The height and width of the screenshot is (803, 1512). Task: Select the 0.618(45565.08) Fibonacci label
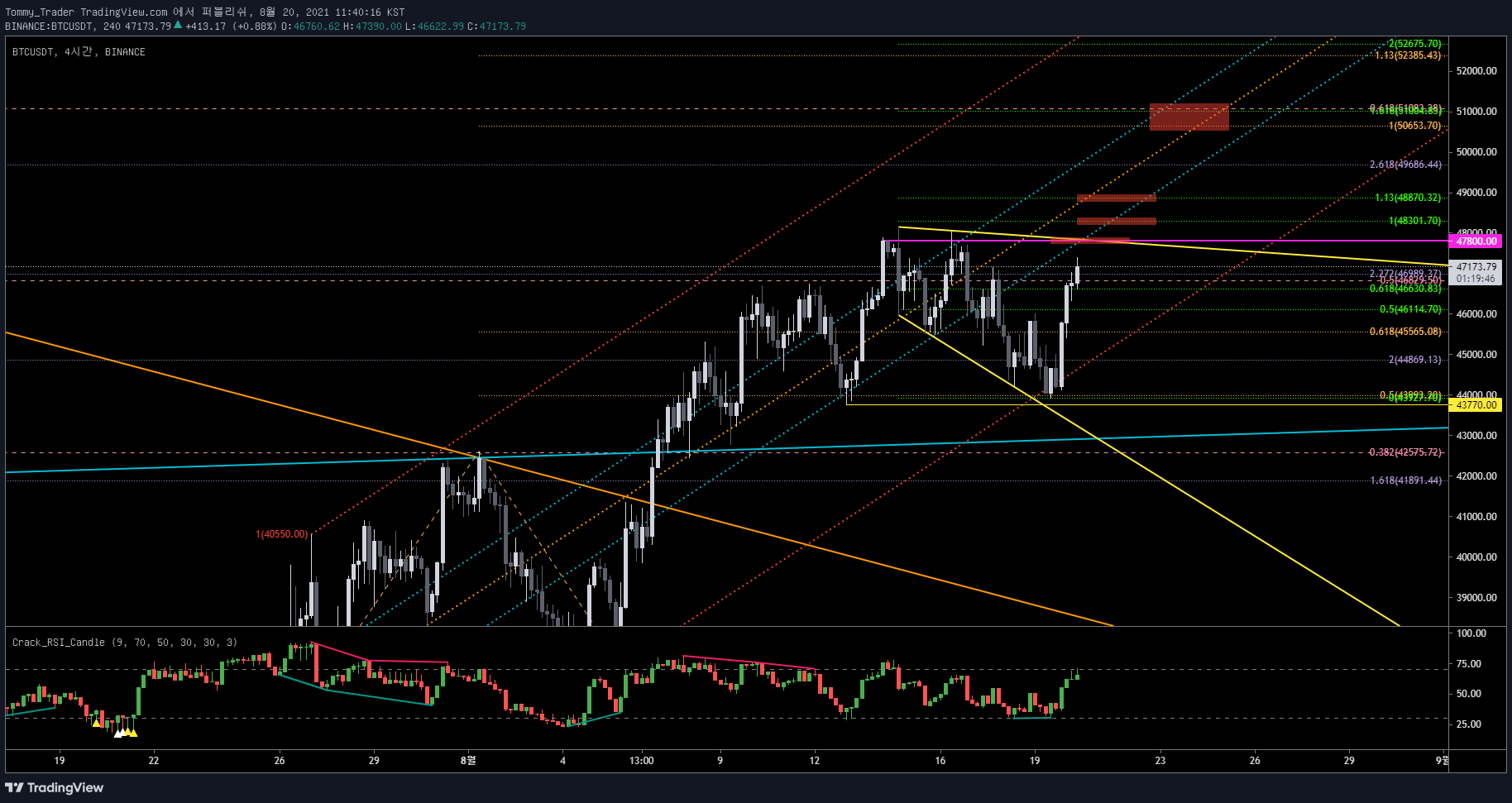pos(1405,332)
